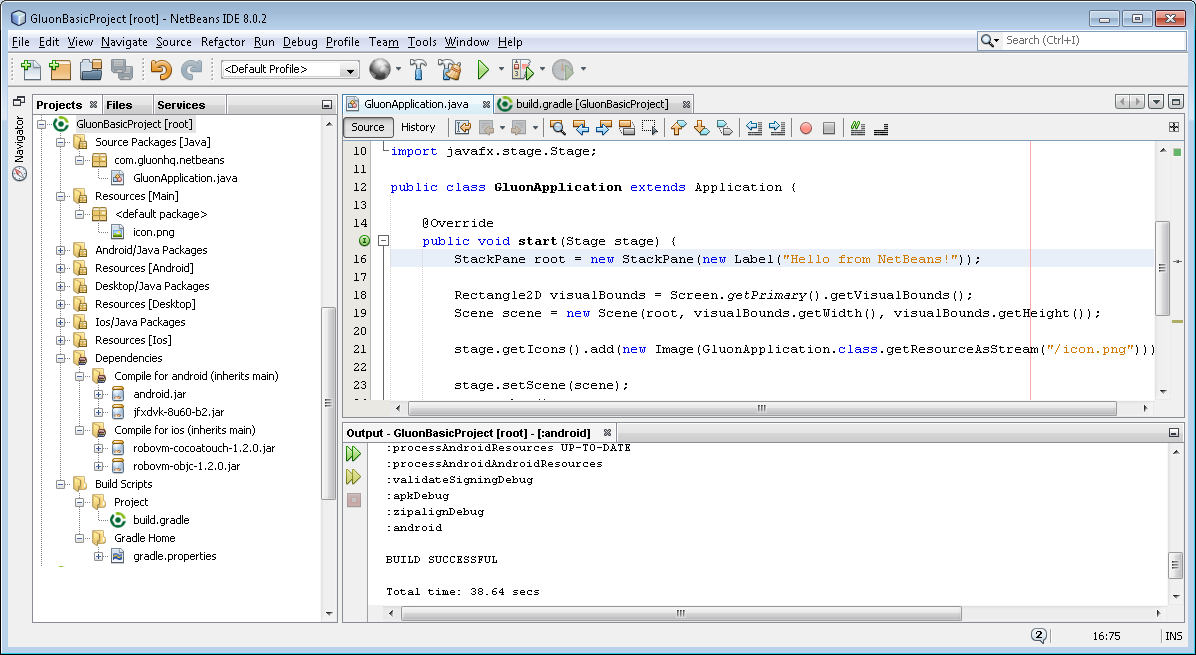This screenshot has width=1196, height=655.
Task: Switch editor to Source view
Action: 368,127
